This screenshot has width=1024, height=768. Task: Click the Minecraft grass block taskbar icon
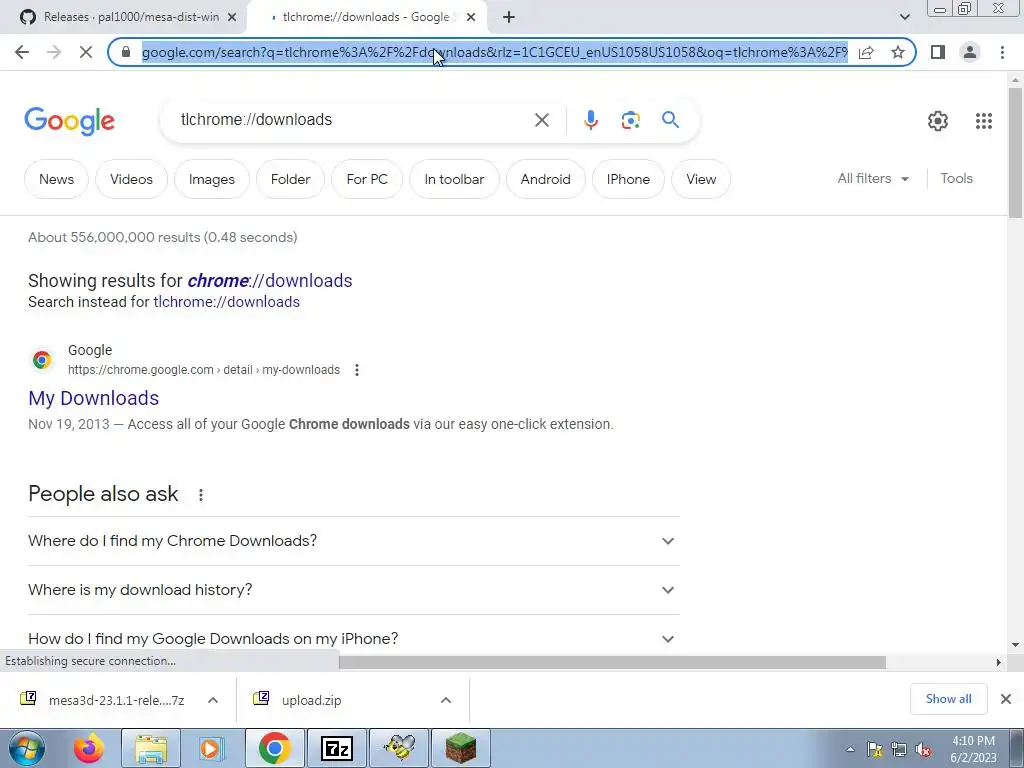tap(461, 748)
